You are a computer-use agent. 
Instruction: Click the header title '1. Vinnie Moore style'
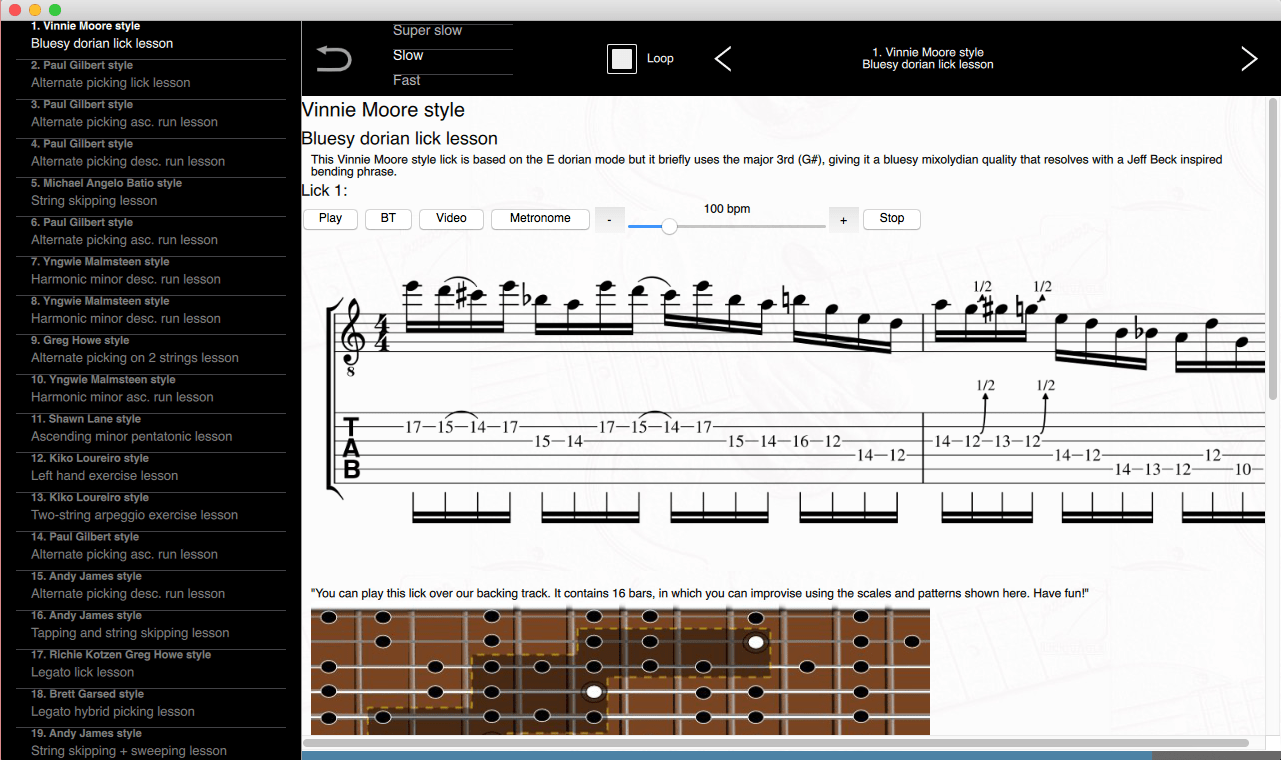pos(928,52)
